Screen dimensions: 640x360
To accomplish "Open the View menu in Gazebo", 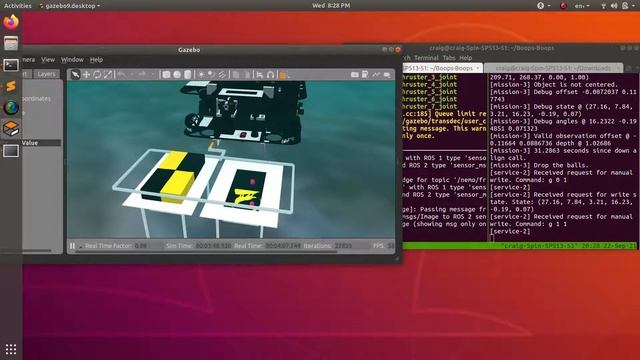I will coord(48,60).
